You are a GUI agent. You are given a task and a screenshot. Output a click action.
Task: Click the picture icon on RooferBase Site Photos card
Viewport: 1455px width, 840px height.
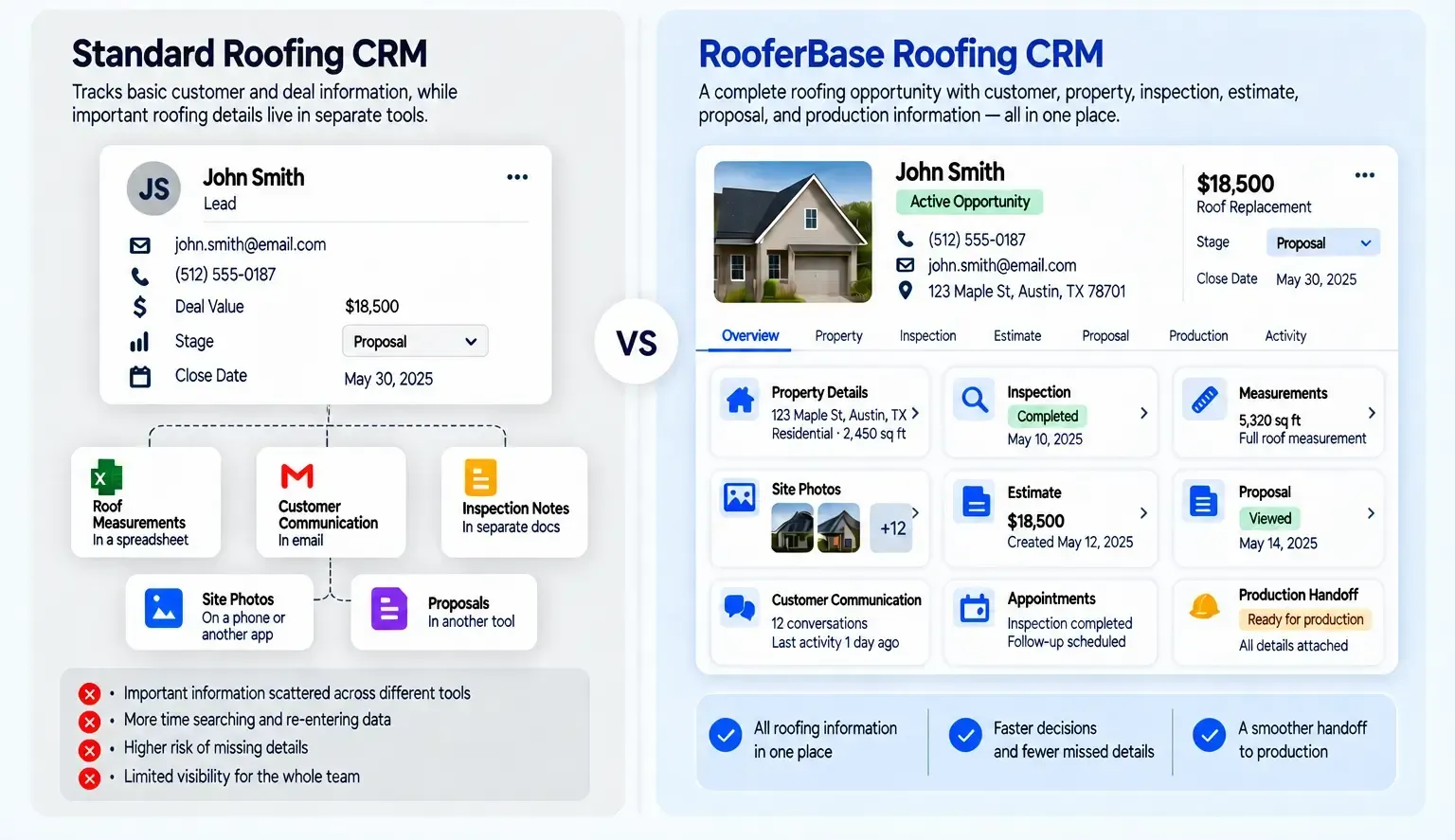[x=740, y=497]
